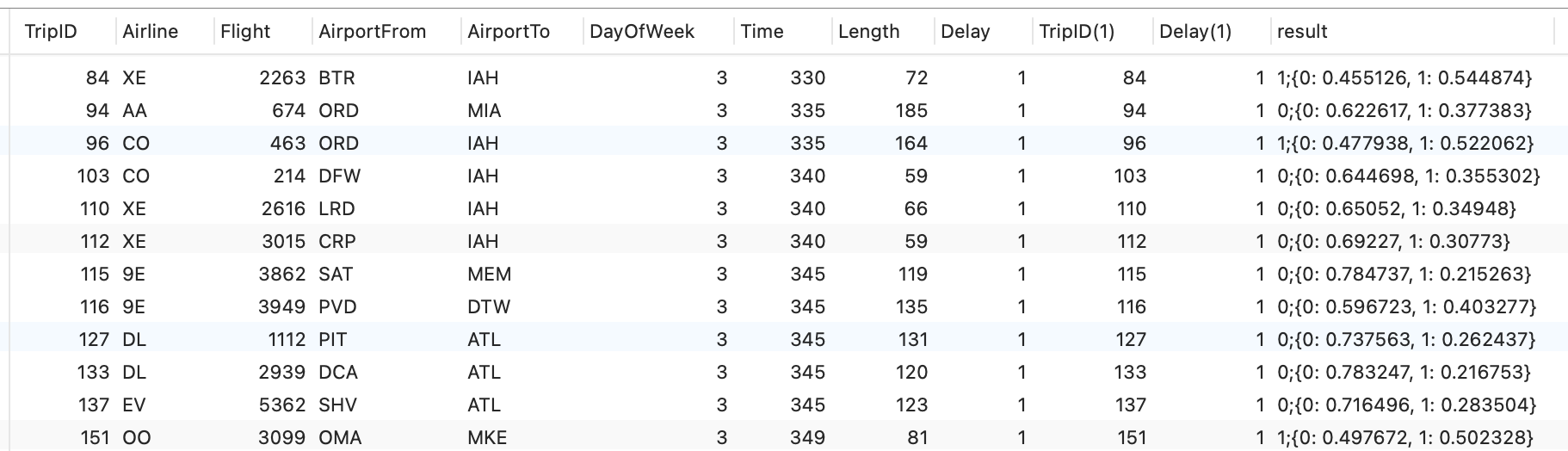The image size is (1568, 451).
Task: Click the result column header
Action: pos(1302,32)
